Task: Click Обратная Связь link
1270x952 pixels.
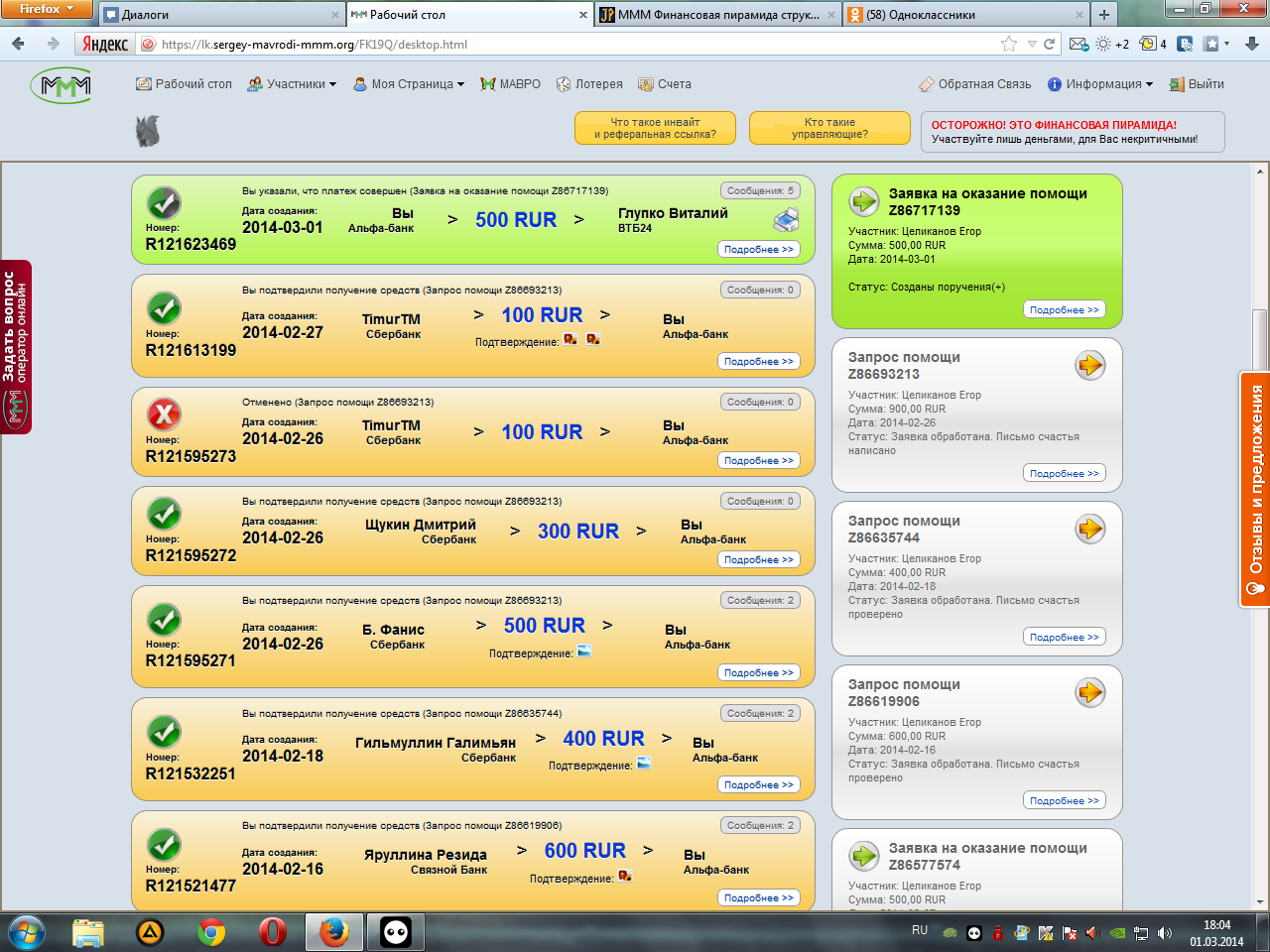Action: click(974, 84)
